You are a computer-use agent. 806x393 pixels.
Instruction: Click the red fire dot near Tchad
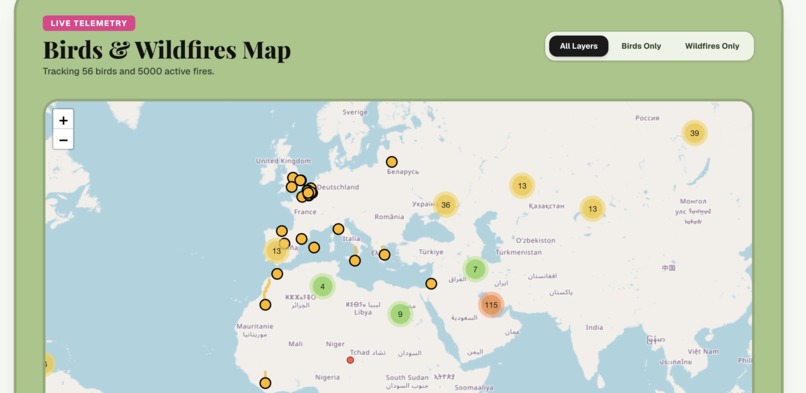pos(350,360)
